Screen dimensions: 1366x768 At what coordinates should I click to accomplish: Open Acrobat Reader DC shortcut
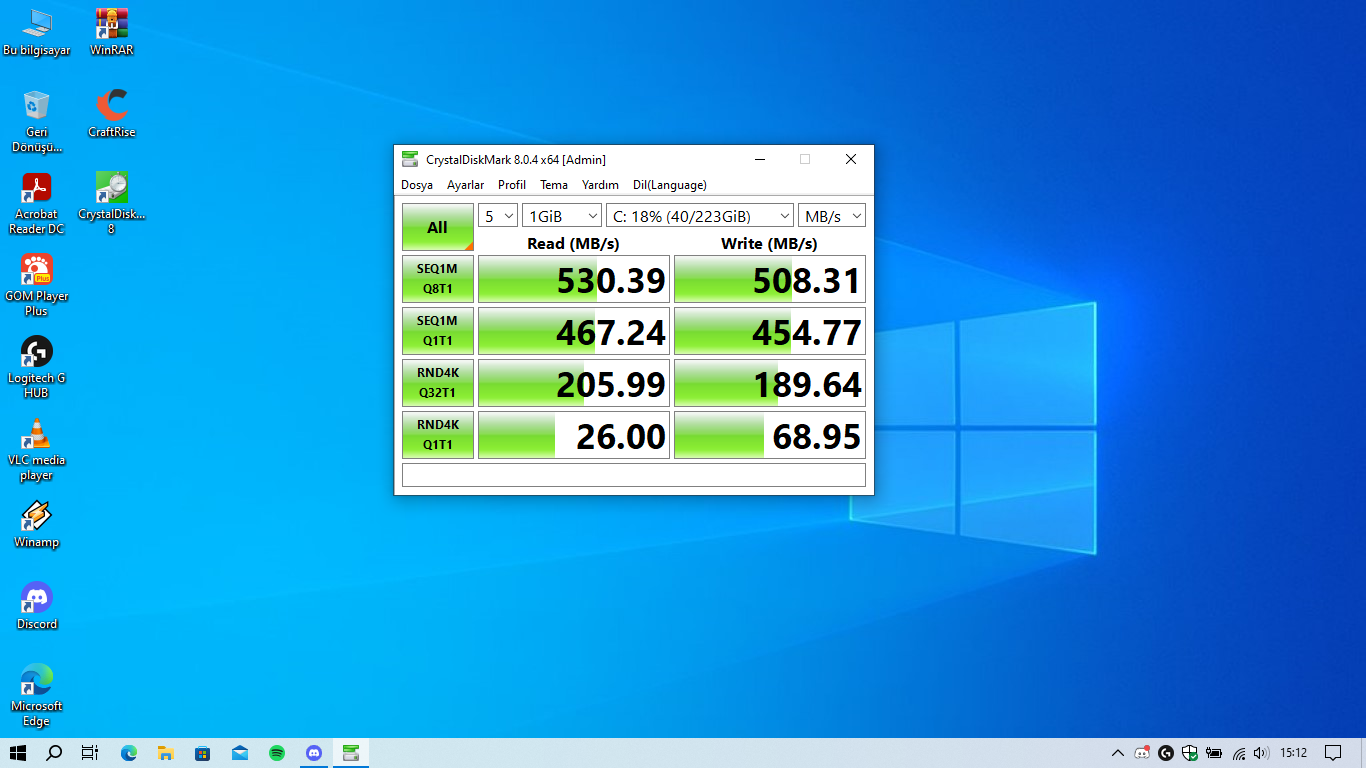[37, 203]
